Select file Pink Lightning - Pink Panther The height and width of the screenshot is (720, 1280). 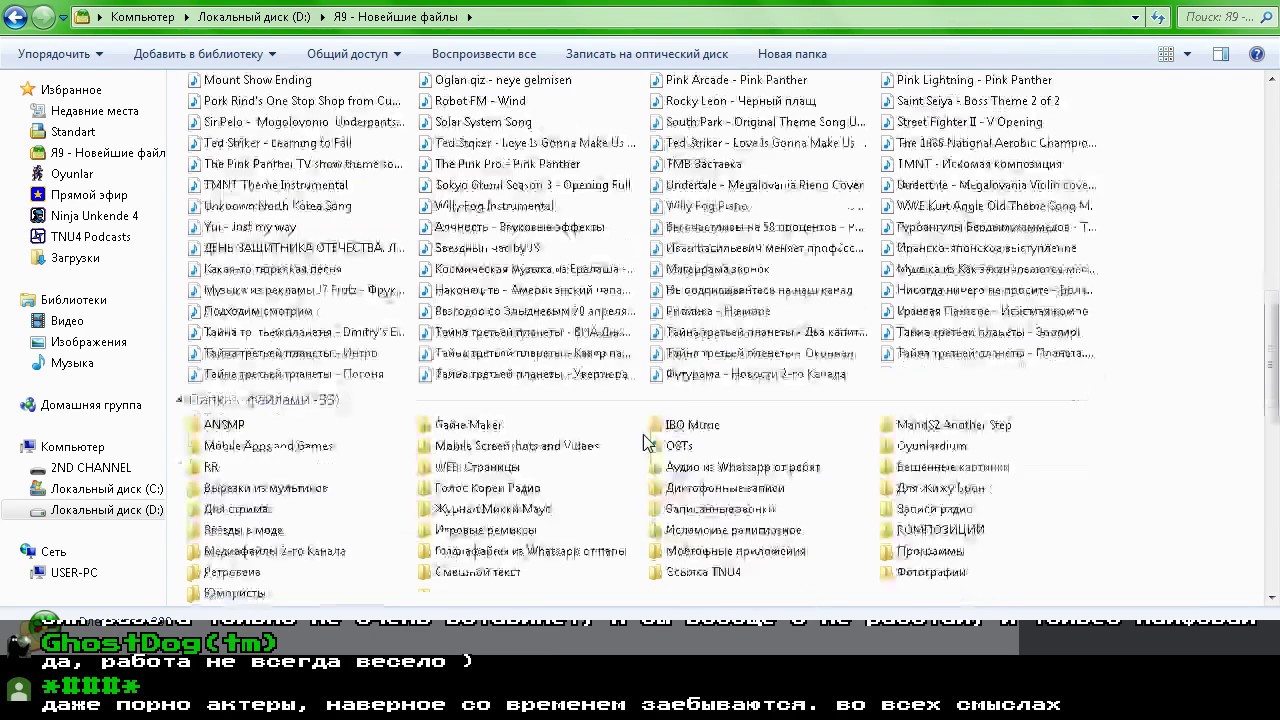pos(974,80)
